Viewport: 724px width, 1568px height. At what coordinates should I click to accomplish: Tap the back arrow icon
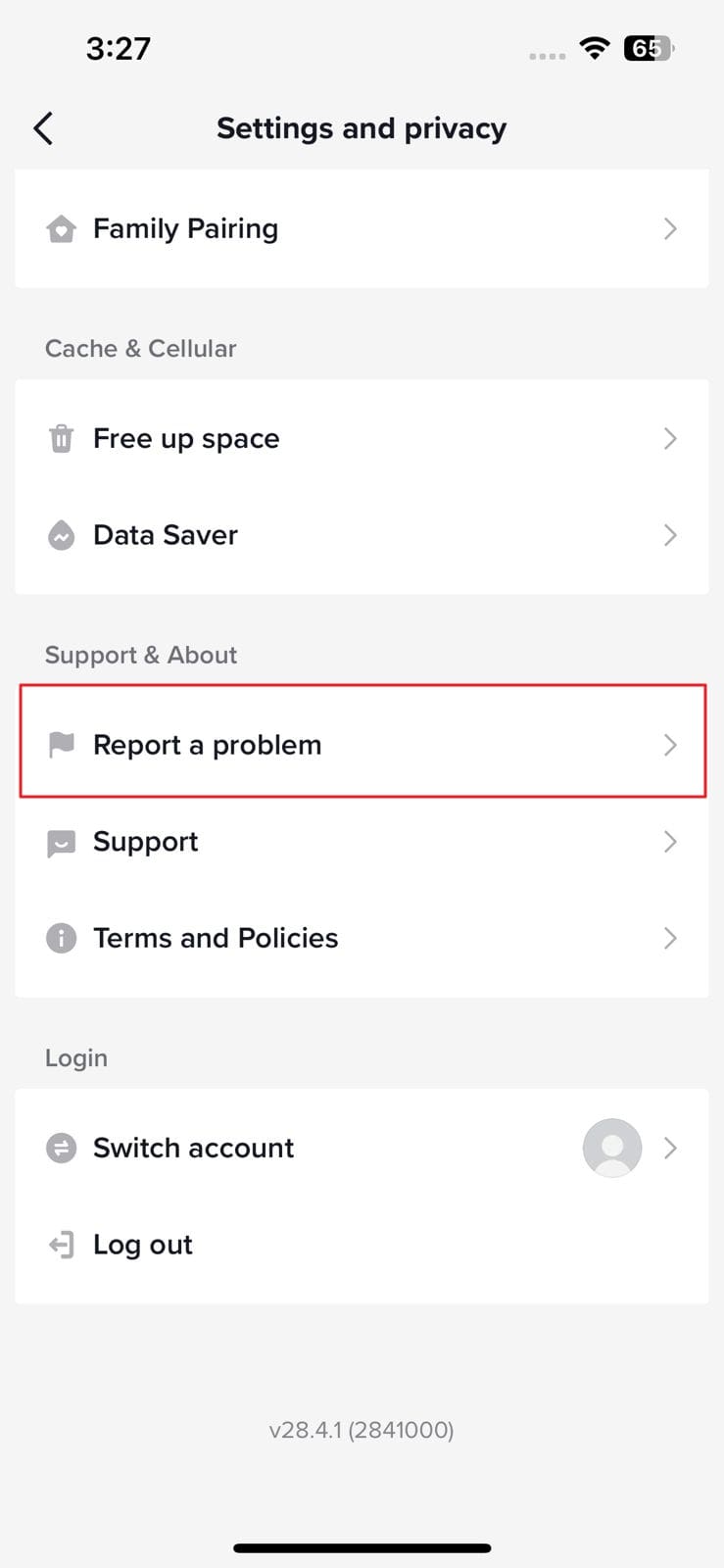pos(43,128)
